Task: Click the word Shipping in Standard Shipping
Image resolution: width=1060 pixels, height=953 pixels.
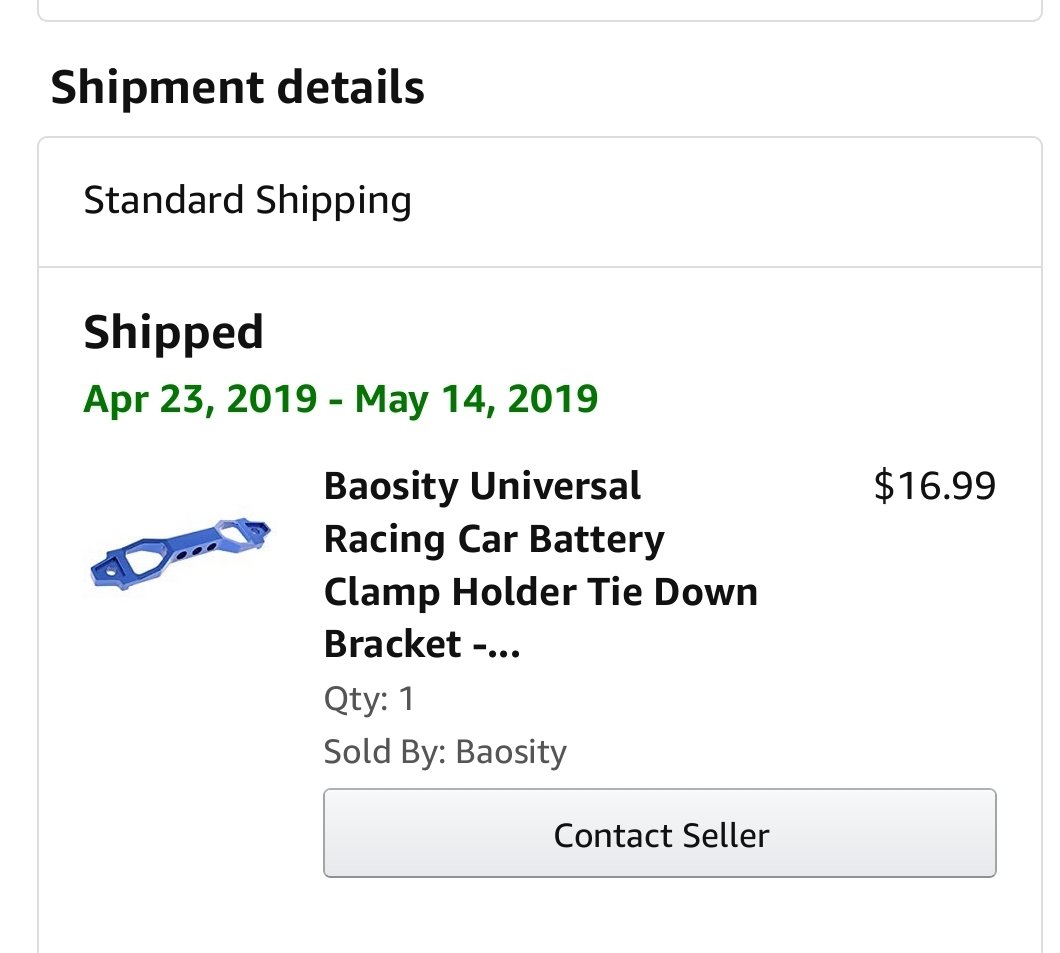Action: tap(333, 201)
